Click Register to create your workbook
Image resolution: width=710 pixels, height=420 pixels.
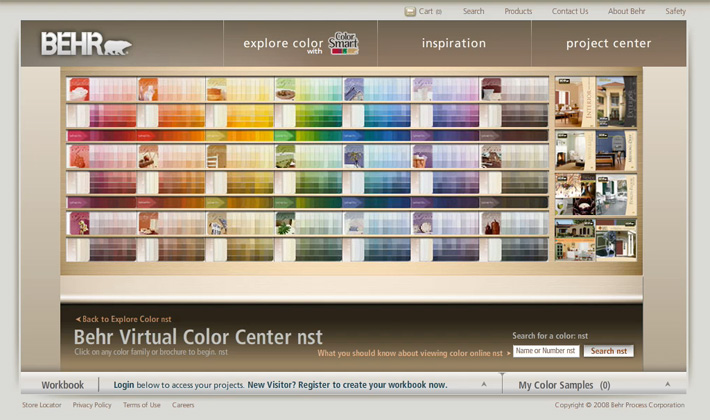[x=372, y=385]
